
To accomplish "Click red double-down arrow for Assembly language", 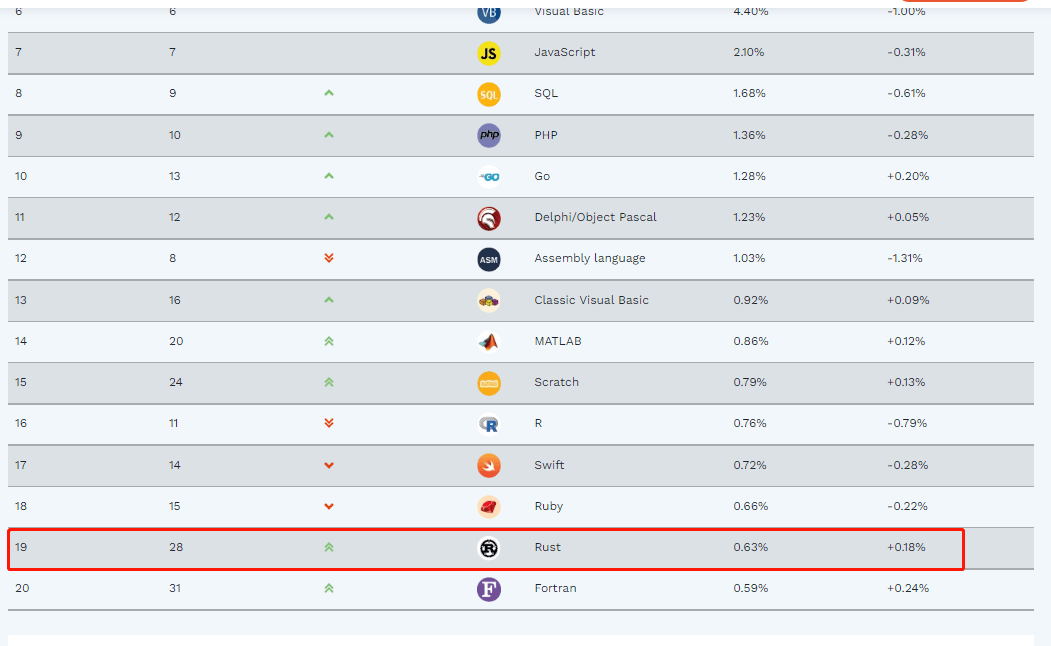I will point(328,258).
